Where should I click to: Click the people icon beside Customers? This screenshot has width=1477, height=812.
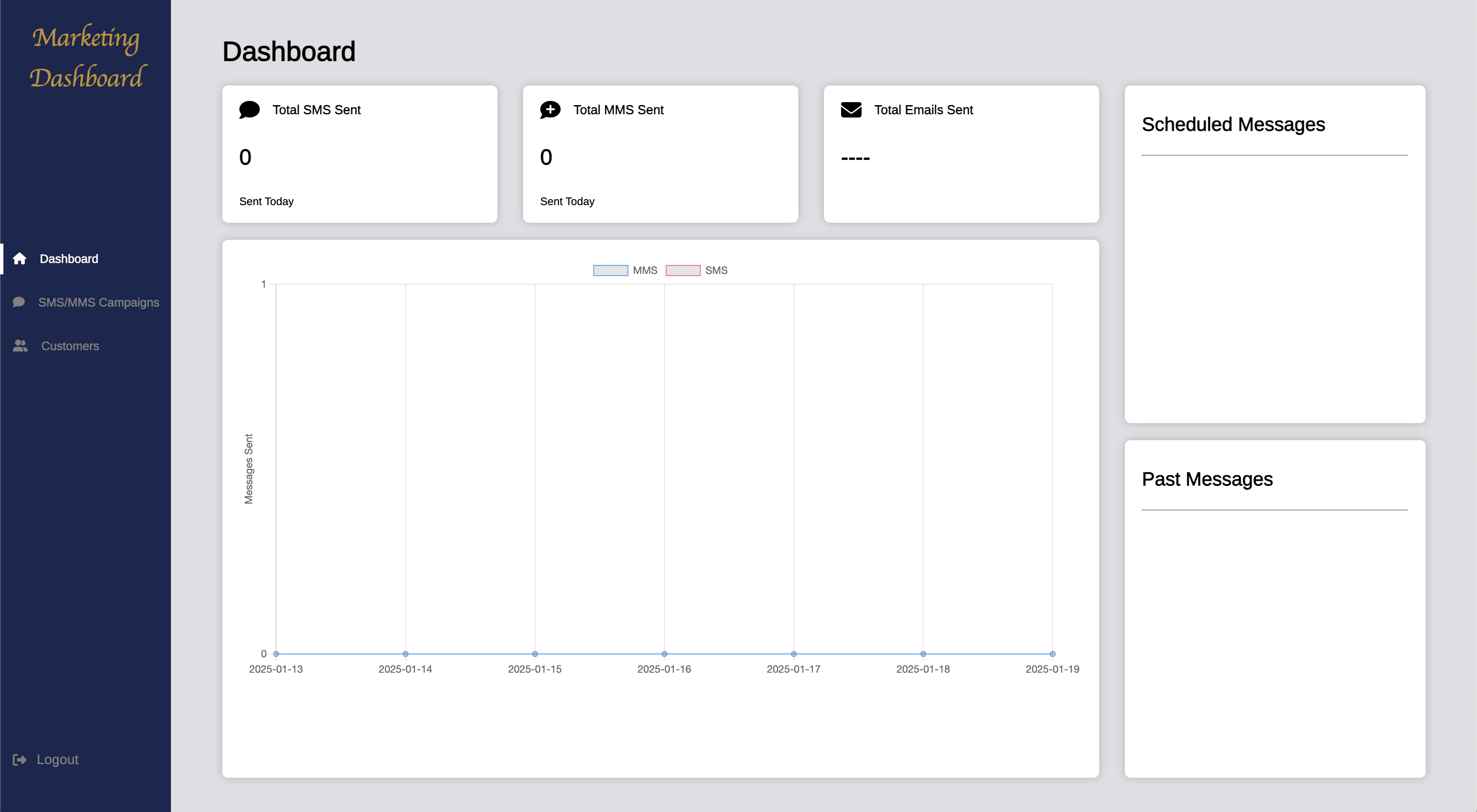coord(20,346)
